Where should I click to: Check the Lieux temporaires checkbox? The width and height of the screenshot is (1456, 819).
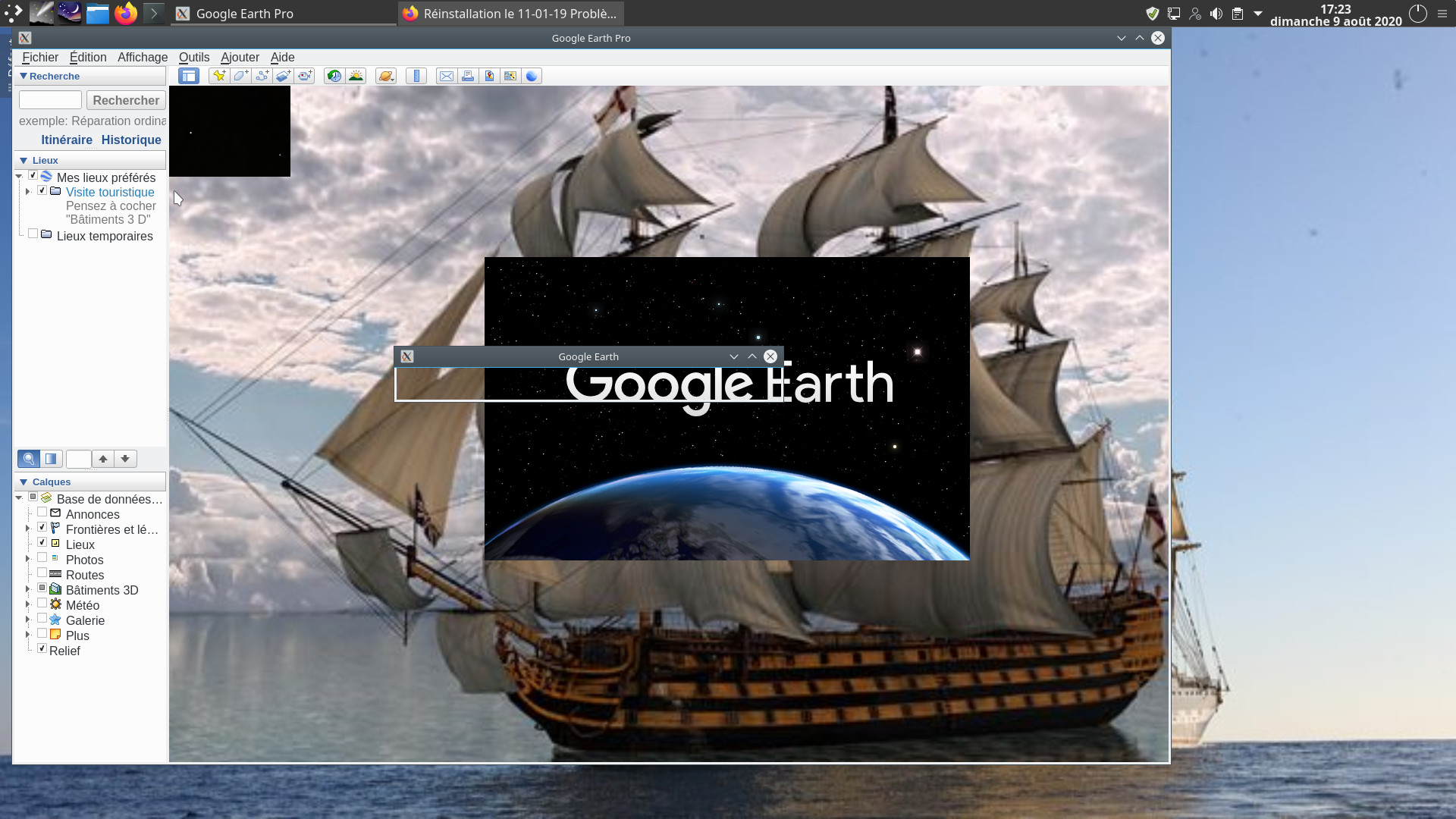(x=33, y=234)
